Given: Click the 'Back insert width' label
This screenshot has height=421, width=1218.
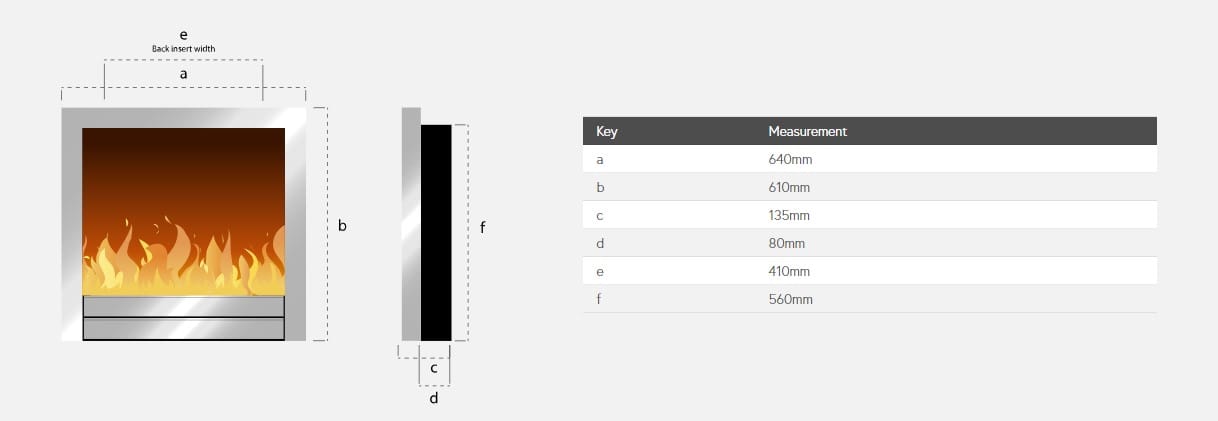Looking at the screenshot, I should click(x=183, y=48).
